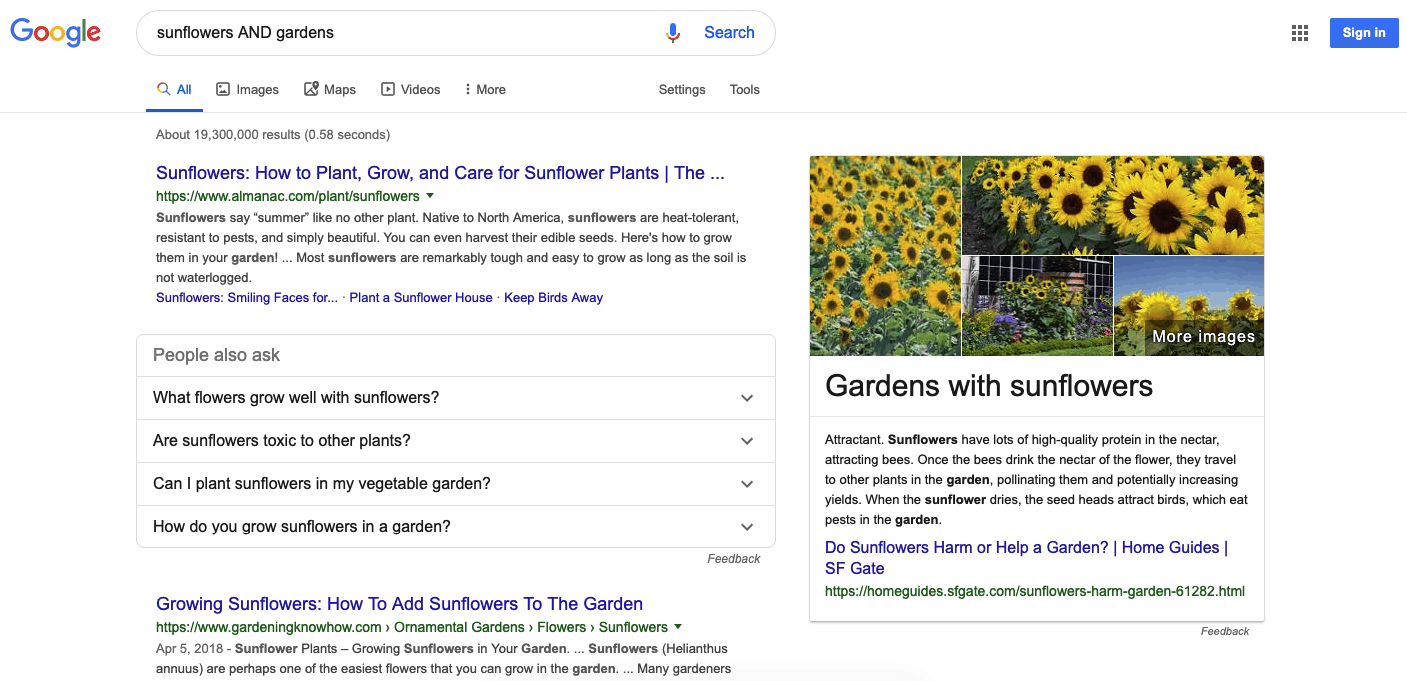Image resolution: width=1407 pixels, height=681 pixels.
Task: Open the More search options menu
Action: (x=484, y=89)
